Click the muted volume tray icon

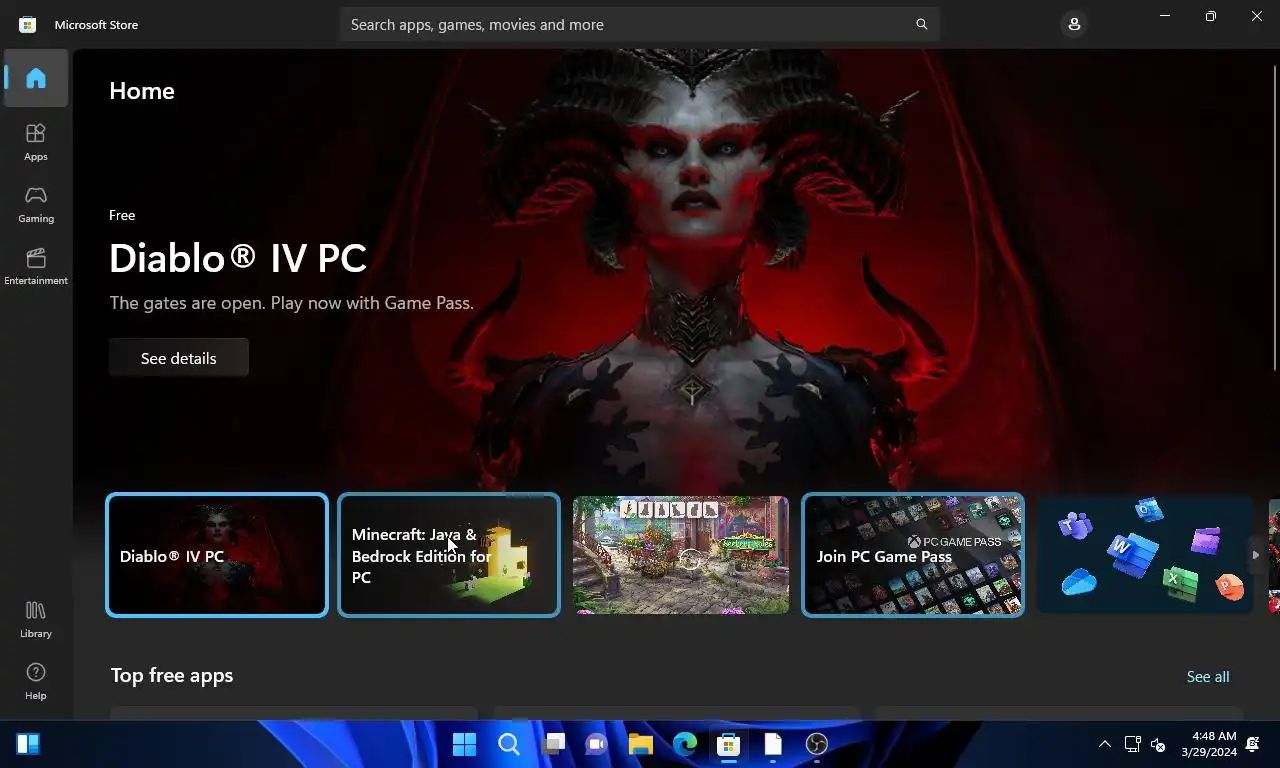[1158, 744]
